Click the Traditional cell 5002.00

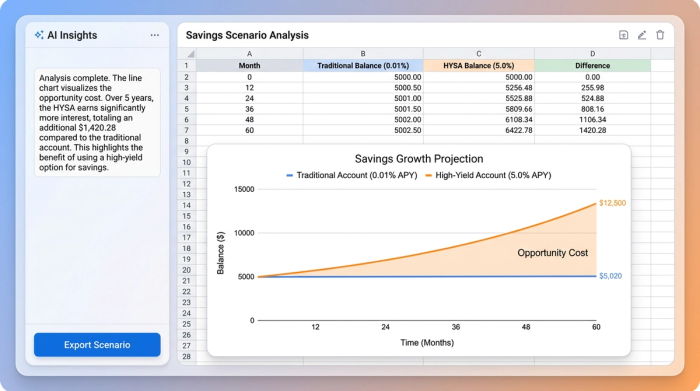pos(363,120)
